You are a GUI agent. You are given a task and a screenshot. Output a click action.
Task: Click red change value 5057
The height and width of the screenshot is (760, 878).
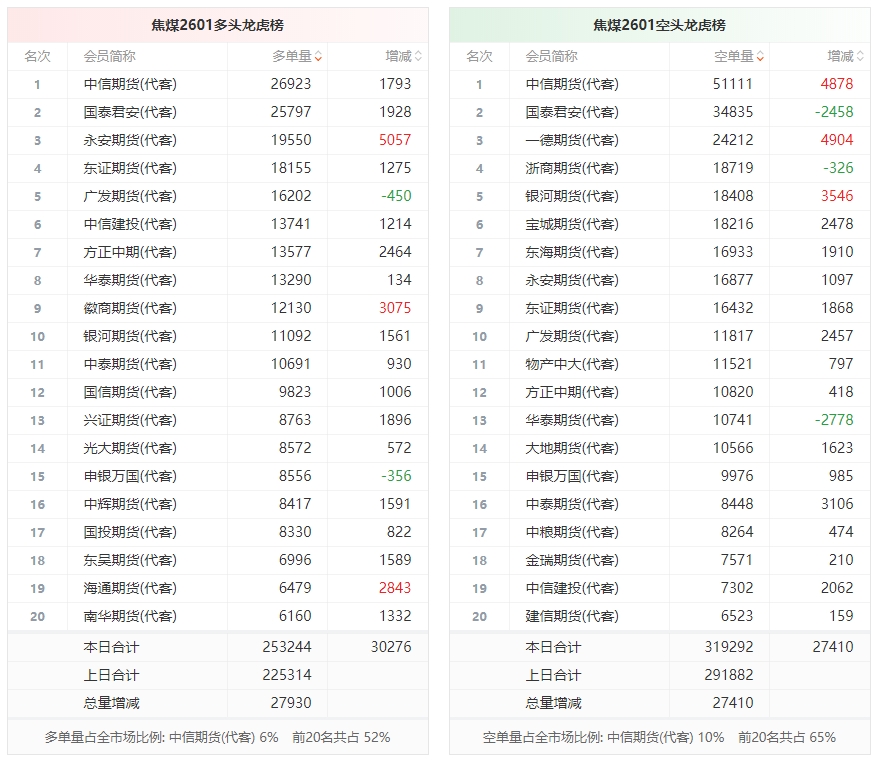click(395, 140)
